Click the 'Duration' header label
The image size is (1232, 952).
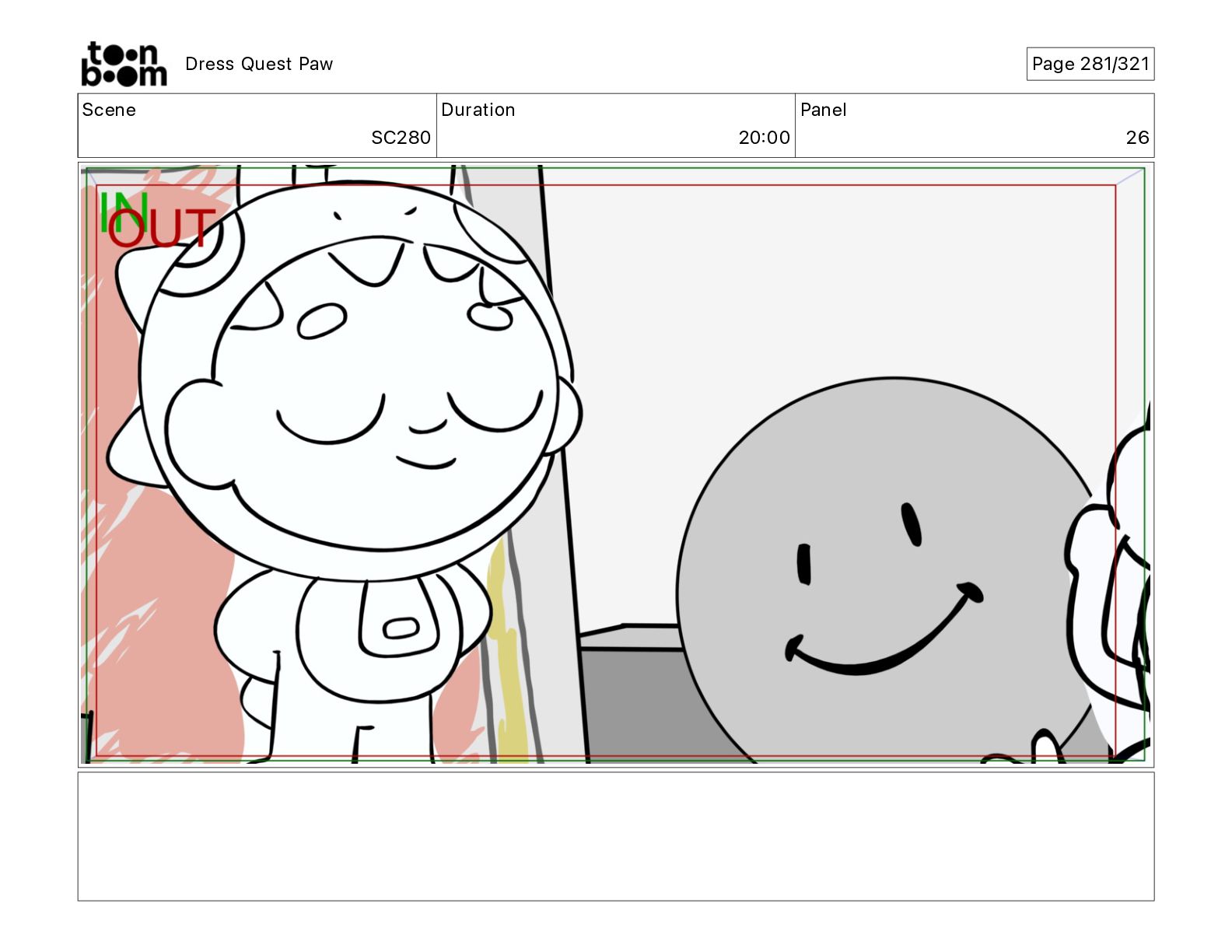coord(478,110)
